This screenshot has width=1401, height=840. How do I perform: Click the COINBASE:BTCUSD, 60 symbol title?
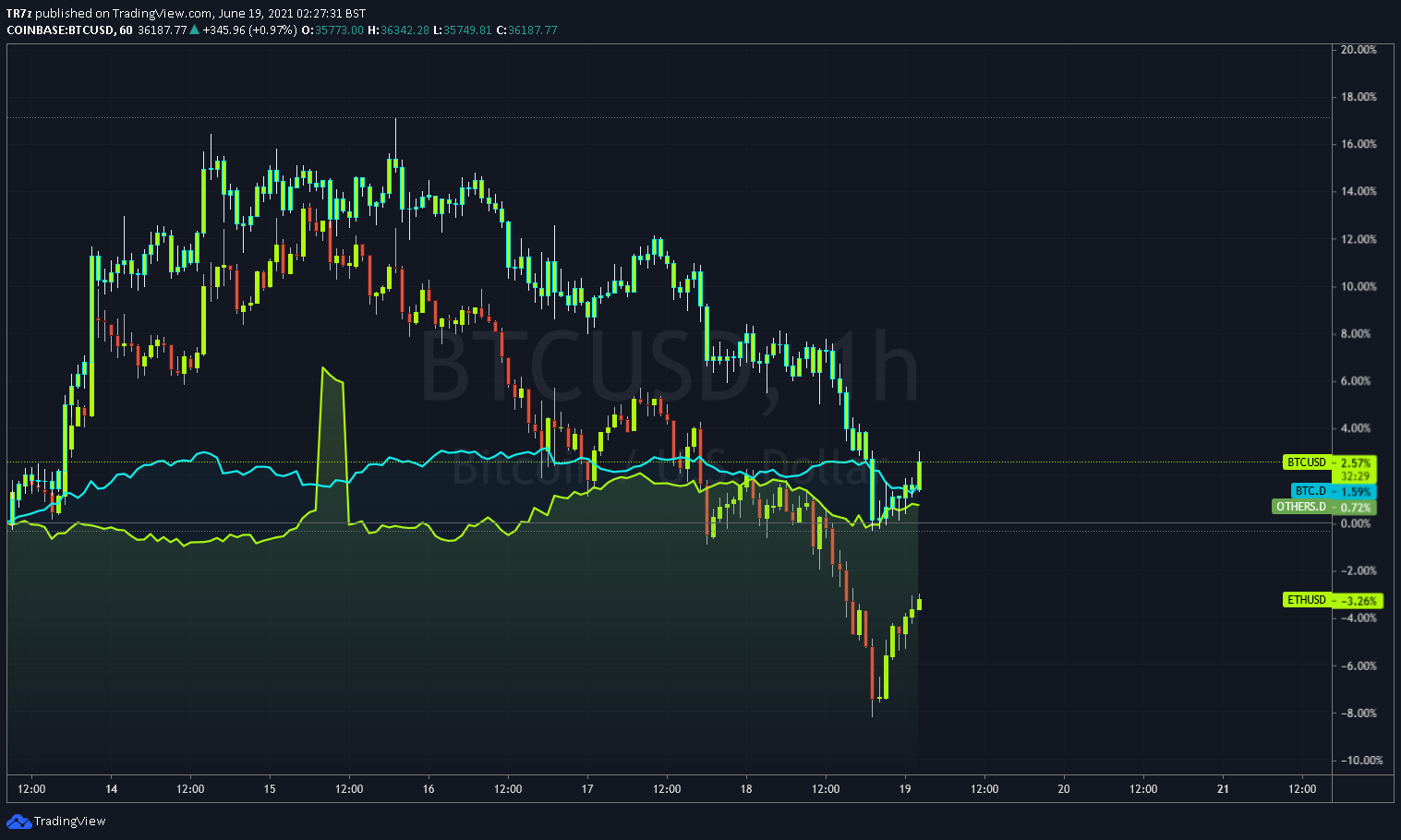tap(69, 30)
